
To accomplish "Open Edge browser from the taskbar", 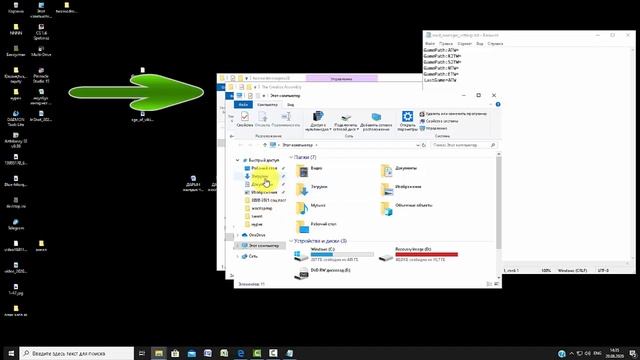I will 241,353.
